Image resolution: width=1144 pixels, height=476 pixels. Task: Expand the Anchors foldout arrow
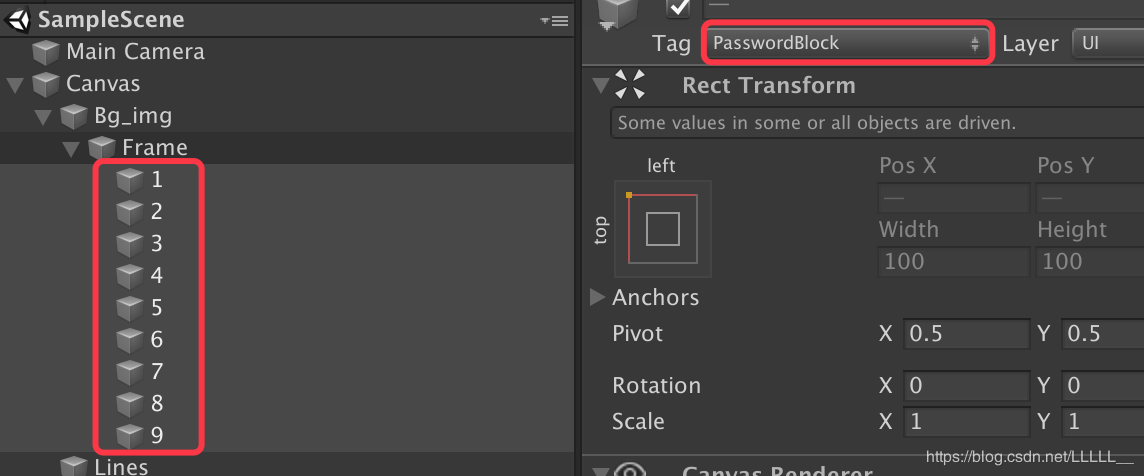click(598, 297)
